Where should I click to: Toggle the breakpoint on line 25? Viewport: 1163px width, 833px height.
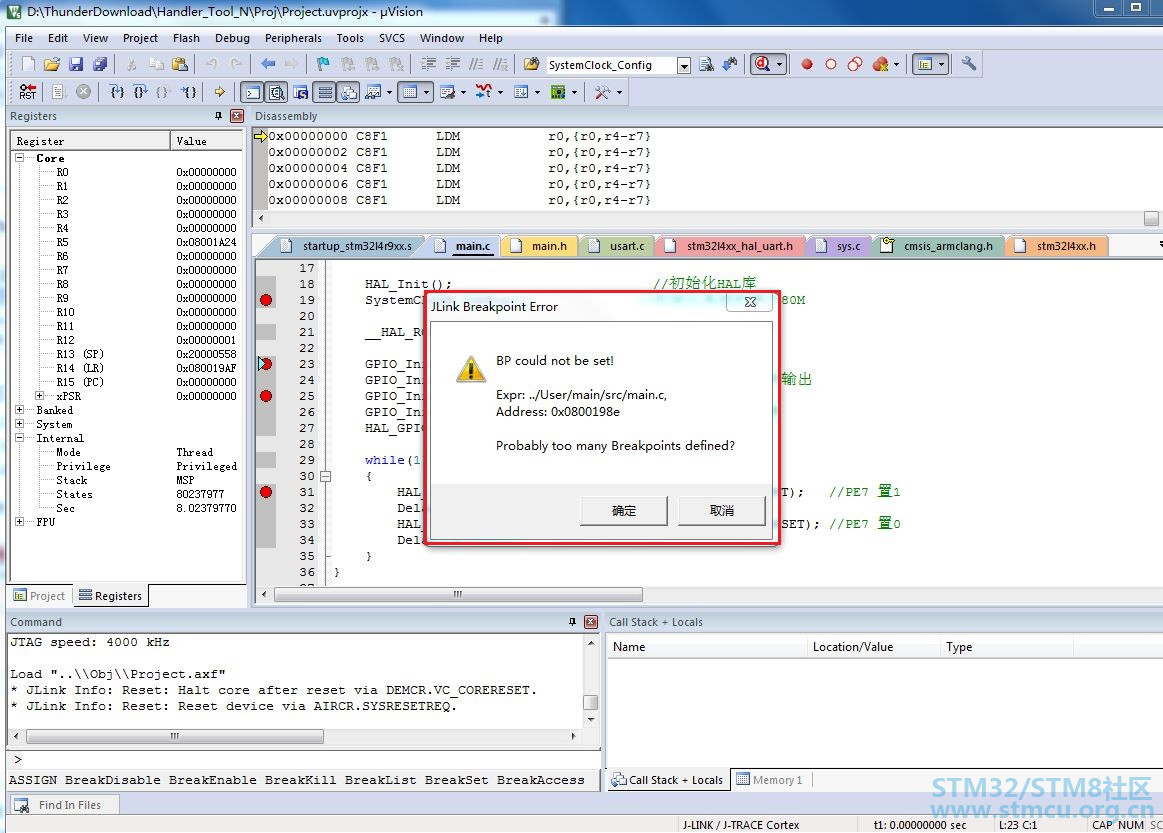[x=266, y=396]
